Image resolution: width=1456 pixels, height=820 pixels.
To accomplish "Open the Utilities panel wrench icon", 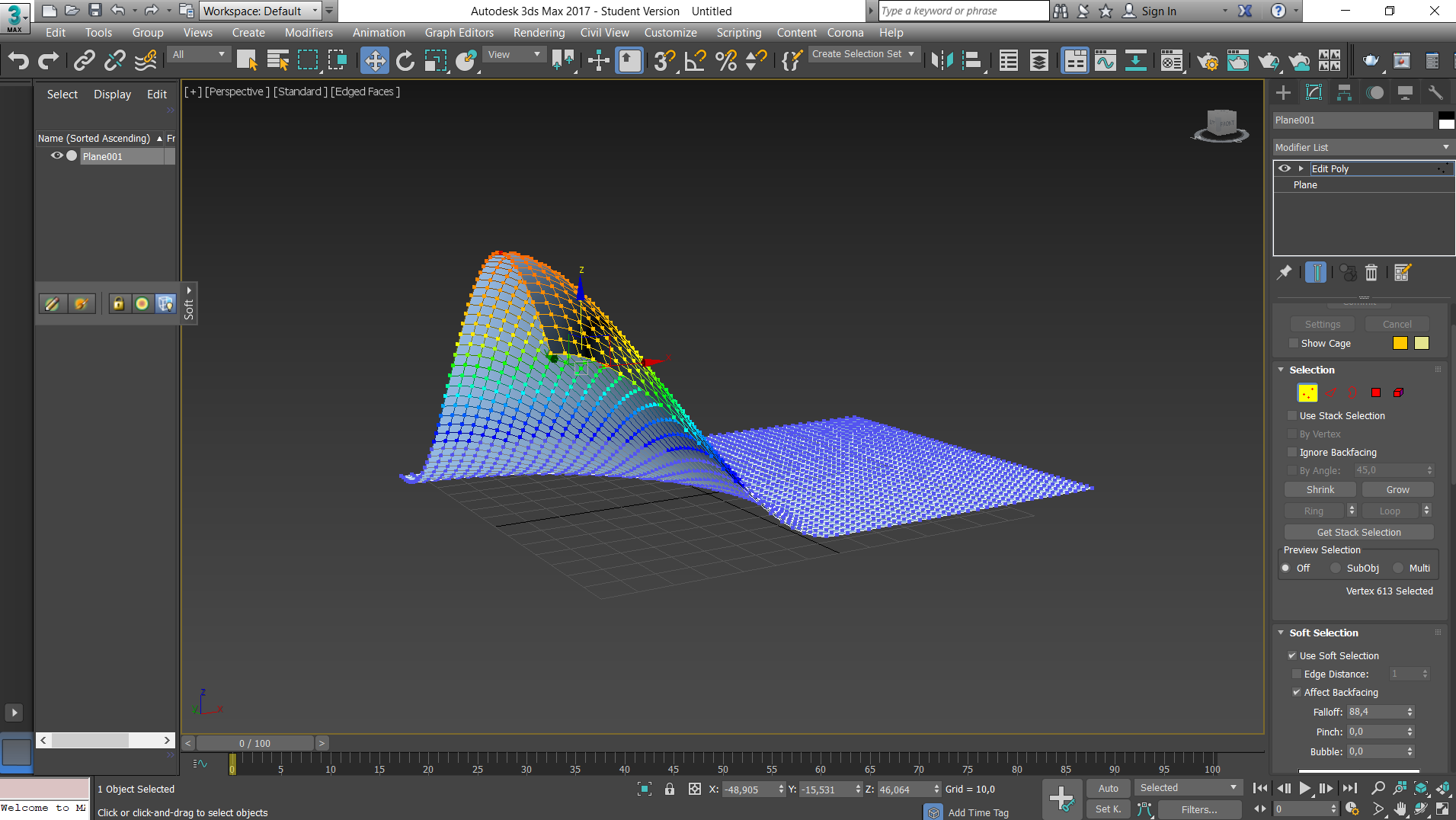I will [1435, 93].
